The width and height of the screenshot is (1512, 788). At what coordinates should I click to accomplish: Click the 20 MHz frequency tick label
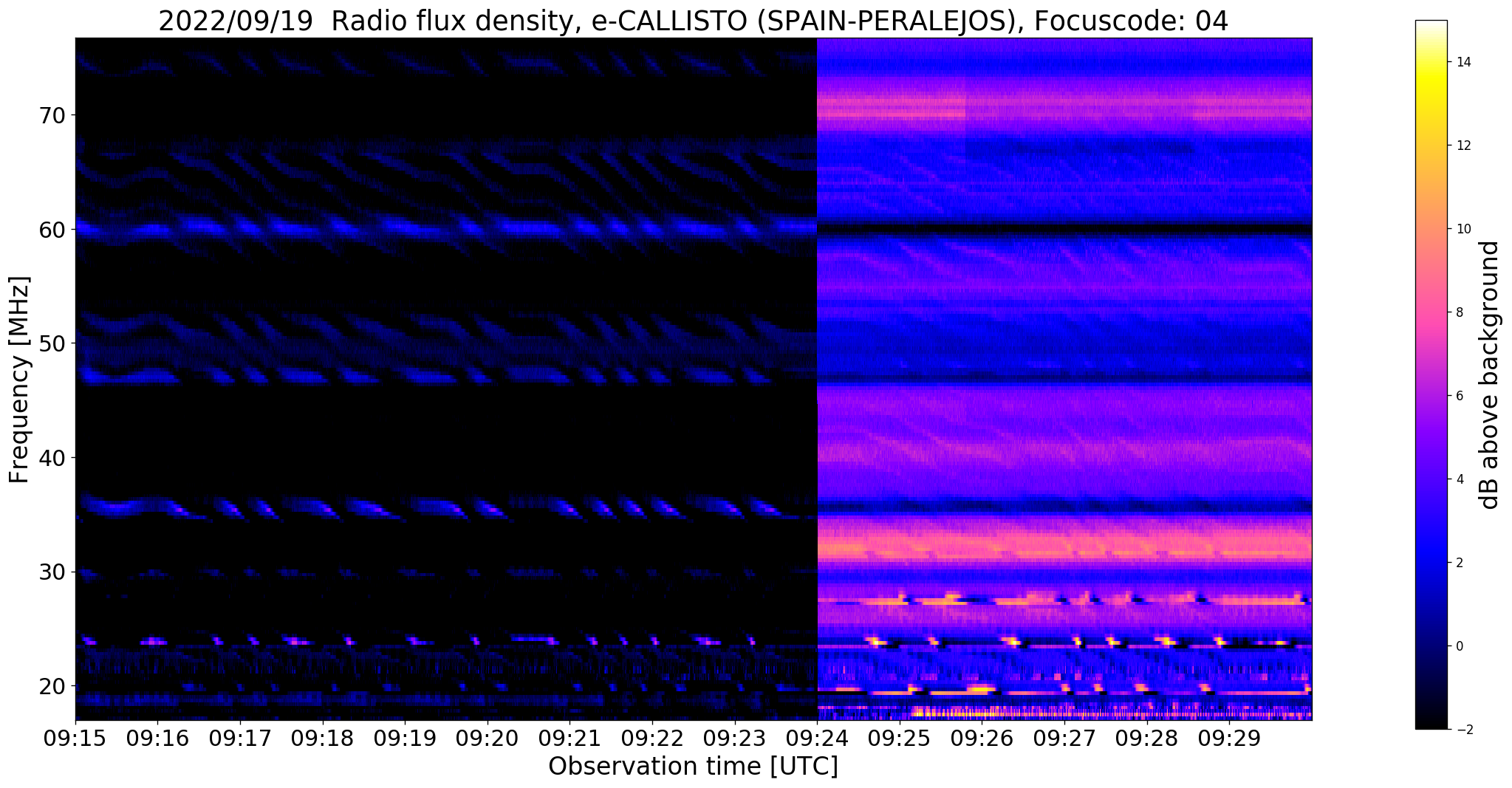[x=52, y=686]
